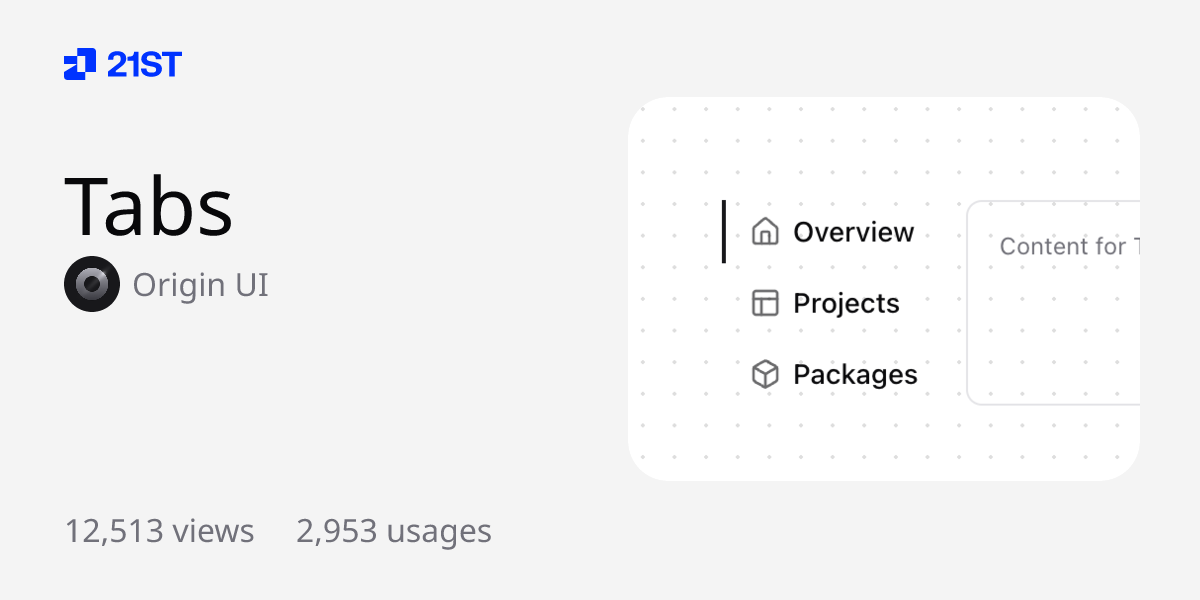Click the Origin UI round avatar
This screenshot has height=600, width=1200.
tap(92, 284)
